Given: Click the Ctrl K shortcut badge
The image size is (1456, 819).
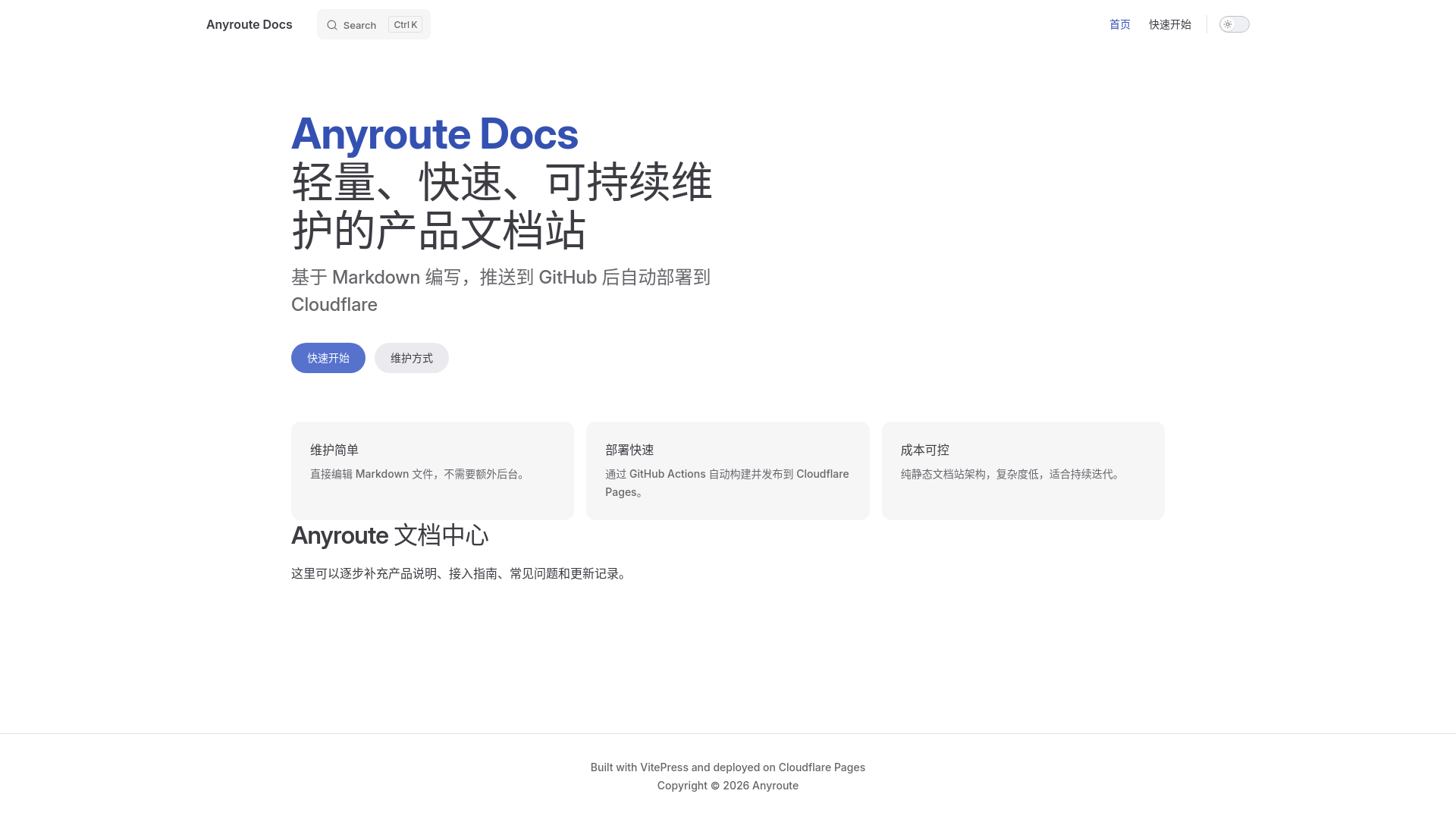Looking at the screenshot, I should [405, 24].
